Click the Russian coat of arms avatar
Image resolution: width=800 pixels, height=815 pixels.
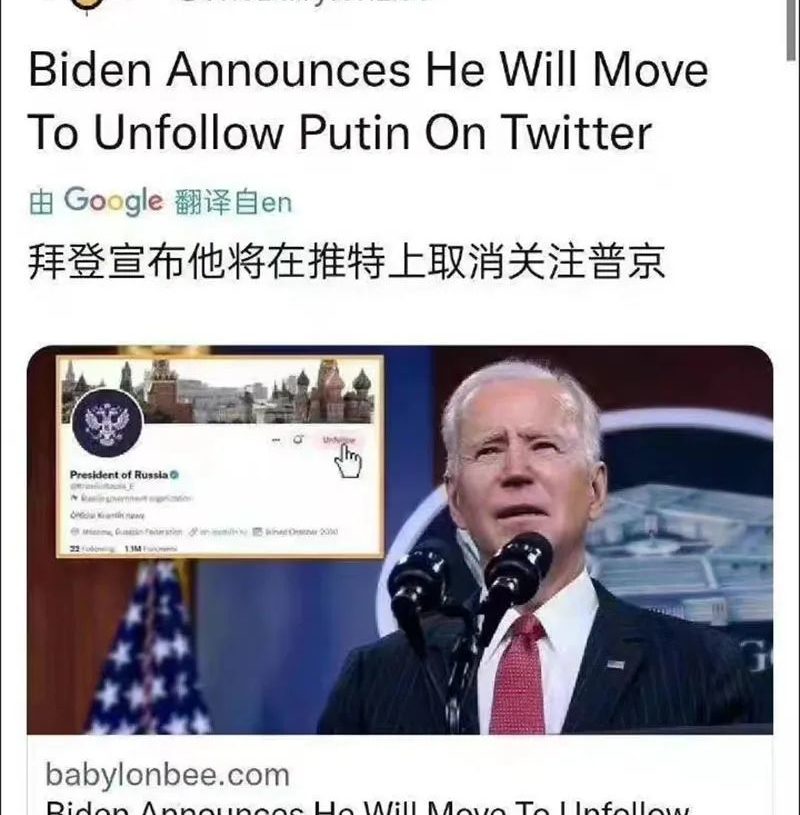[108, 423]
